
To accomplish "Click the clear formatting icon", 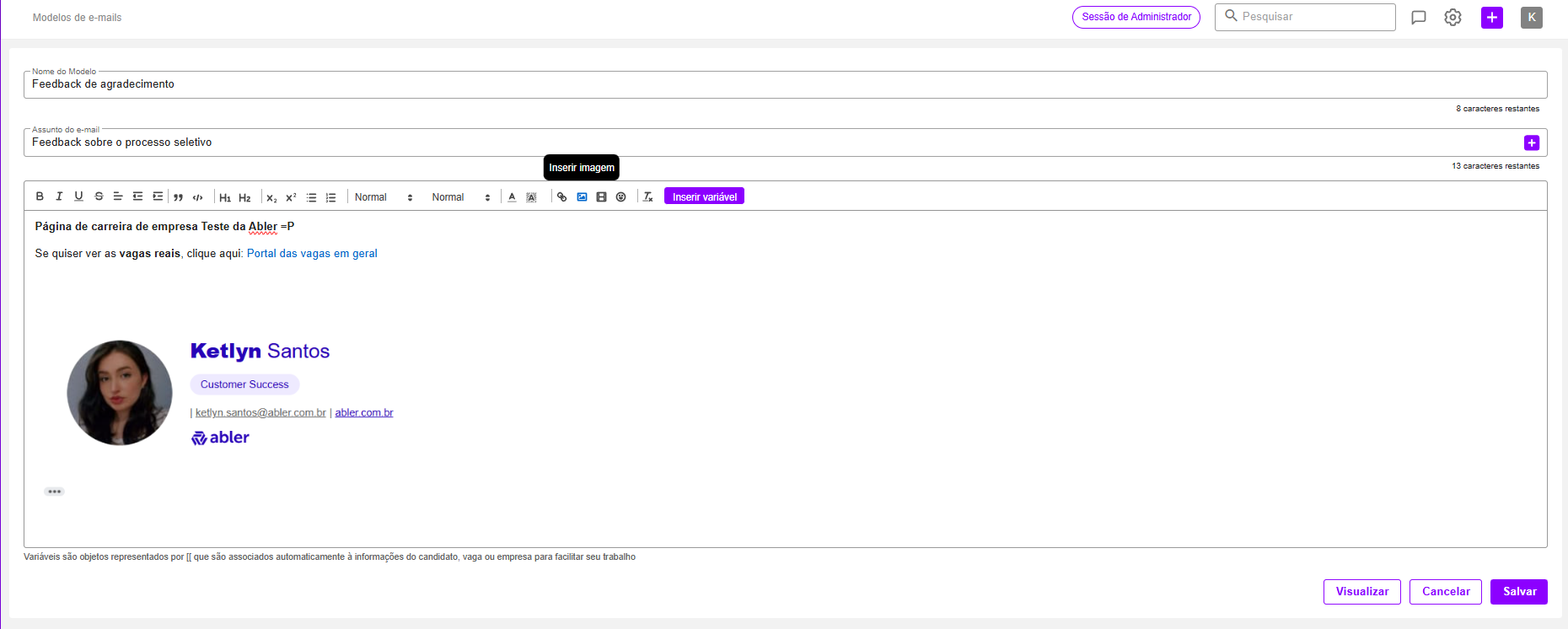I will [648, 197].
